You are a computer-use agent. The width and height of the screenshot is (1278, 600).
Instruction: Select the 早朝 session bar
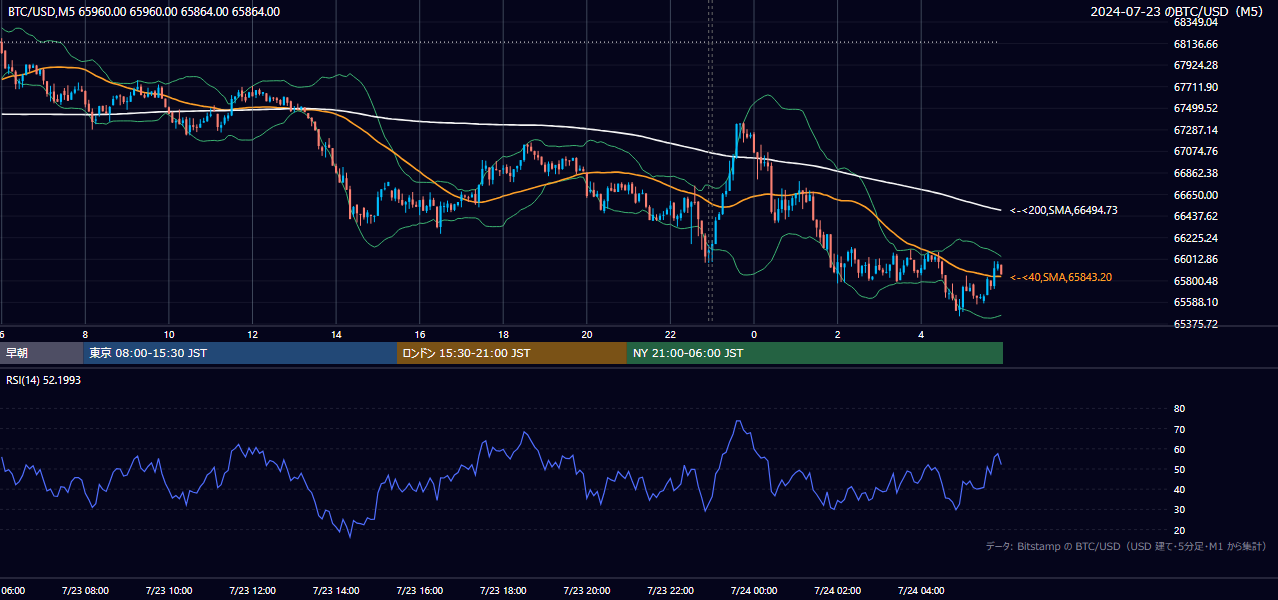point(42,353)
